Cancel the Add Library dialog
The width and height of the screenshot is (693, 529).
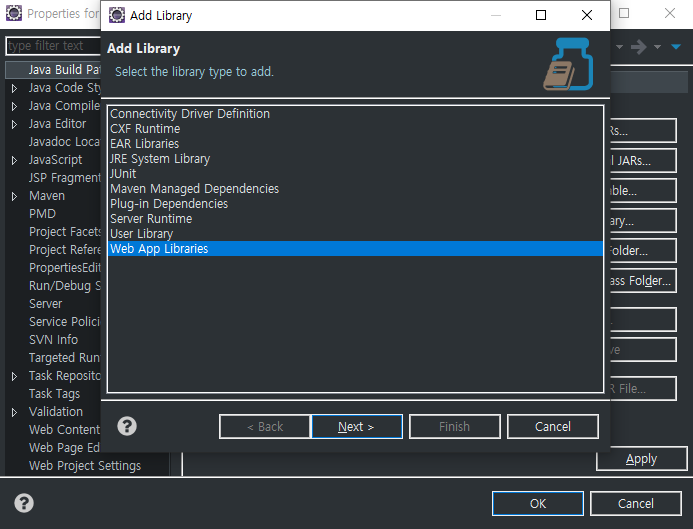tap(553, 426)
